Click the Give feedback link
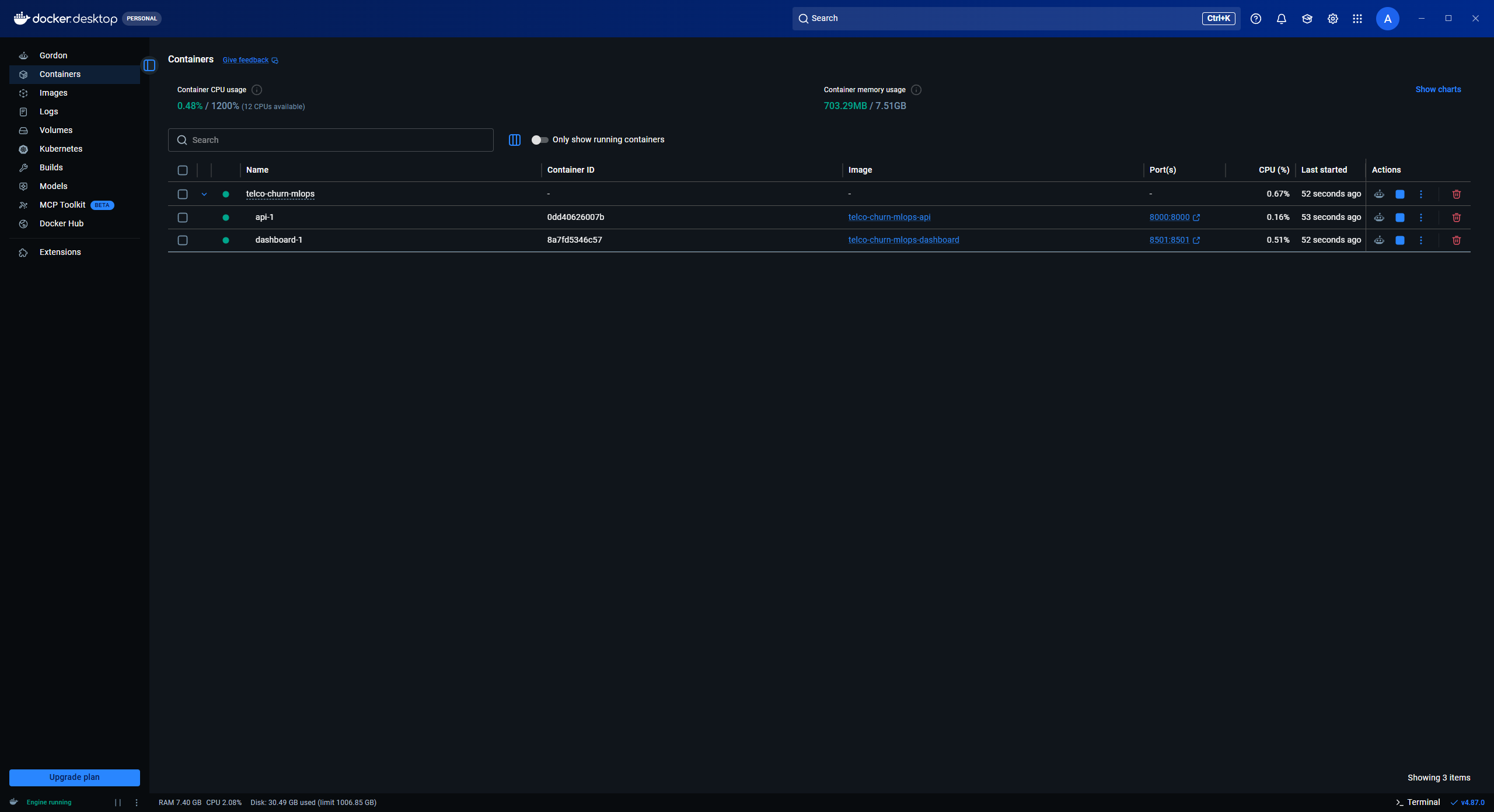 [250, 60]
